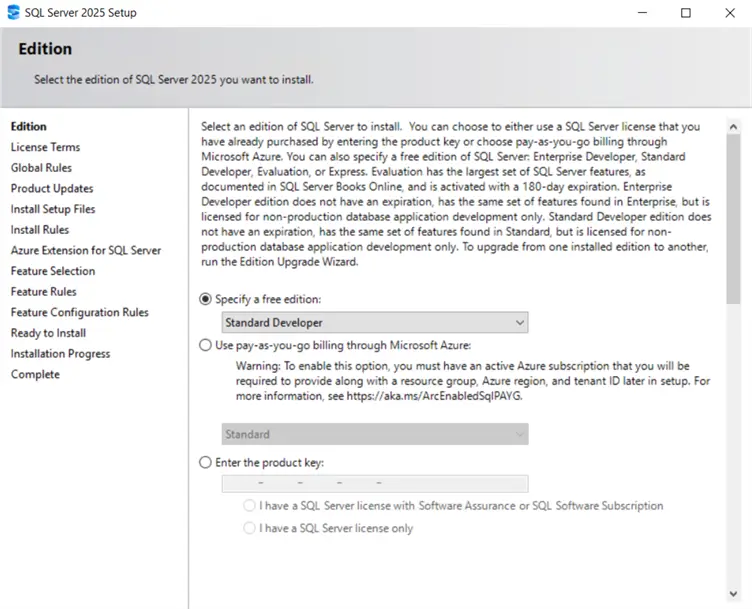The image size is (752, 609).
Task: Open the Standard Developer edition dropdown
Action: click(375, 322)
